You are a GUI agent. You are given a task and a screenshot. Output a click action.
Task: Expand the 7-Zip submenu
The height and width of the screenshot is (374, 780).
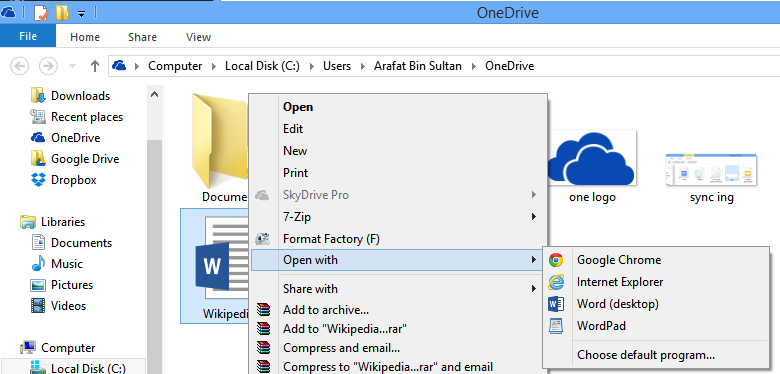[x=398, y=217]
